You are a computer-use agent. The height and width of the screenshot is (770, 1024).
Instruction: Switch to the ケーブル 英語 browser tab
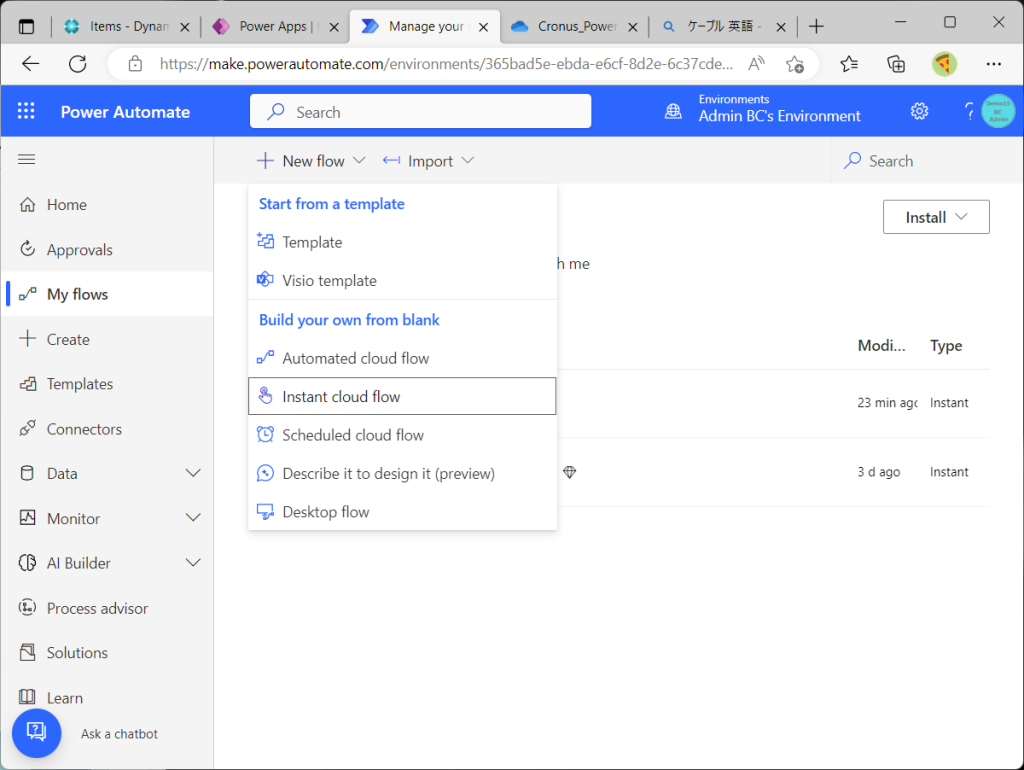click(724, 26)
